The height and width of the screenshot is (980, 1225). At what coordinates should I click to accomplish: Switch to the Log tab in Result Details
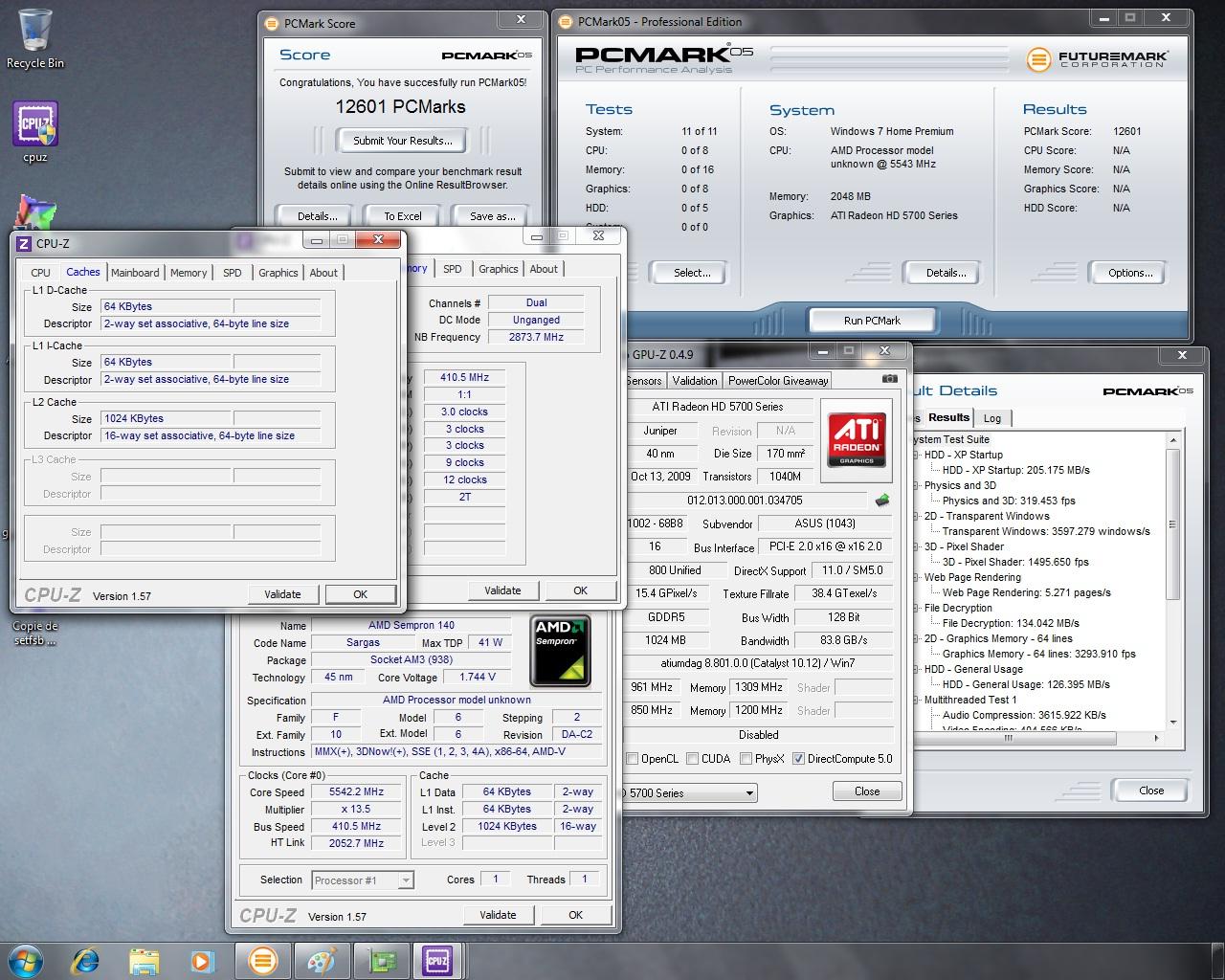tap(992, 418)
